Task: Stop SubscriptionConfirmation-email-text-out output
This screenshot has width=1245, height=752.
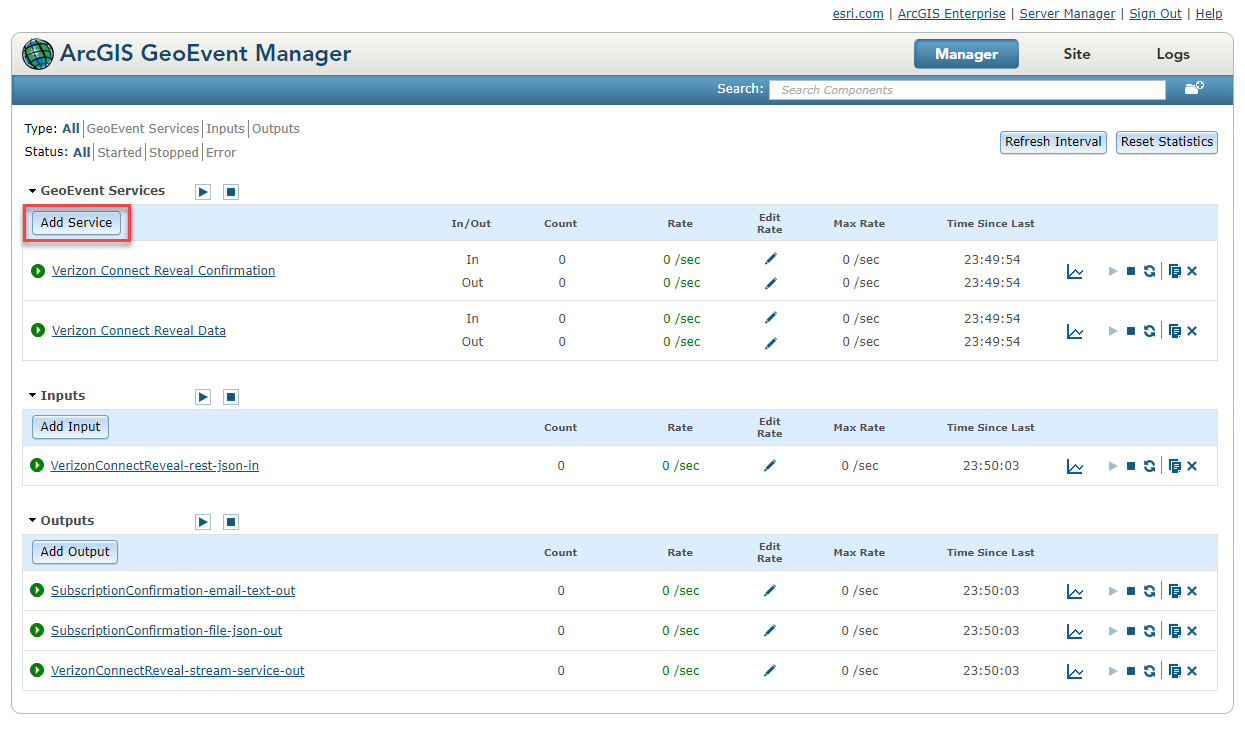Action: [1131, 591]
